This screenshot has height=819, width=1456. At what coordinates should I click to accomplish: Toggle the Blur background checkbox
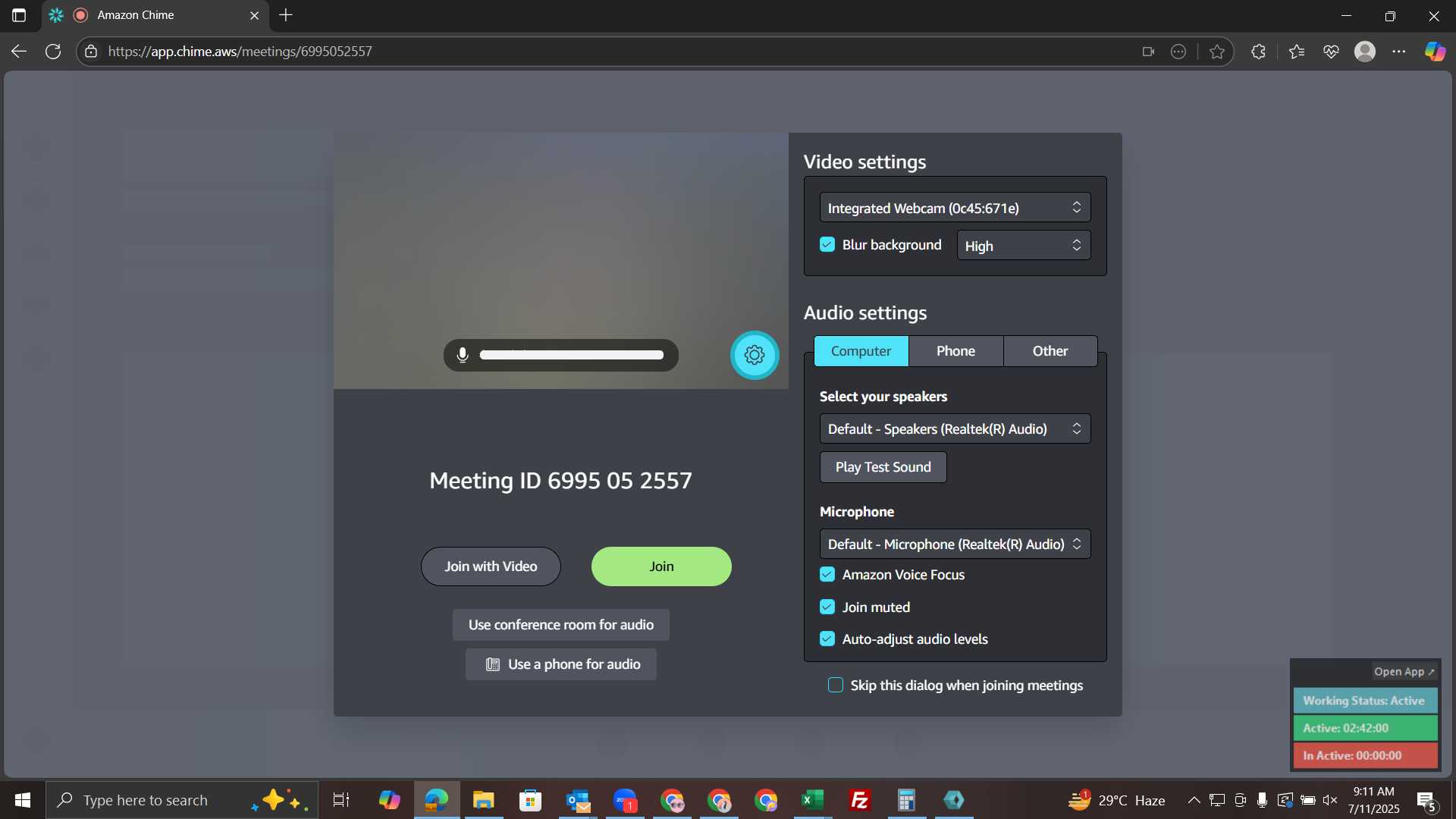coord(827,245)
